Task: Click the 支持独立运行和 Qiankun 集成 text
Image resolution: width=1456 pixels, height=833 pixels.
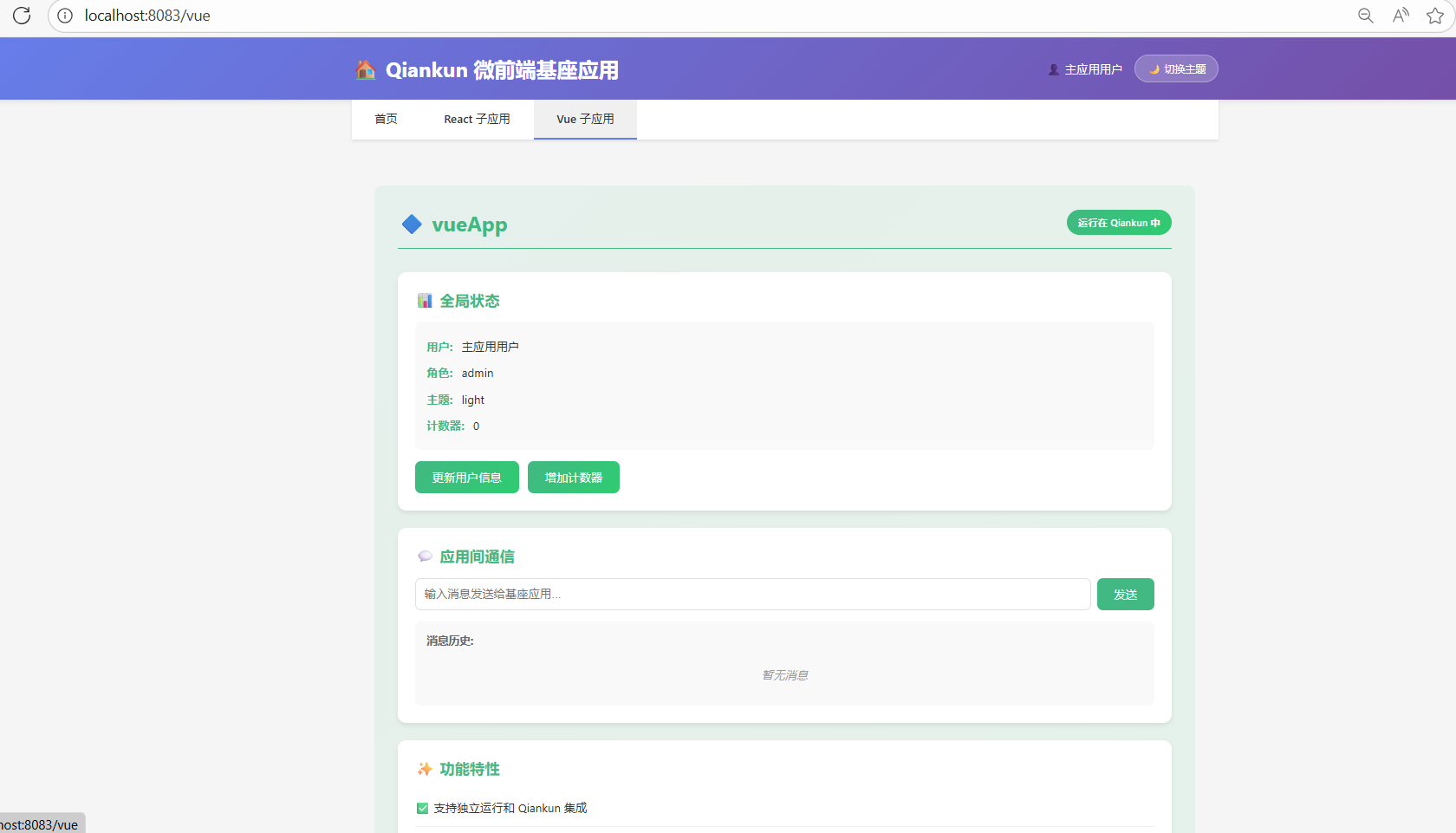Action: coord(510,808)
